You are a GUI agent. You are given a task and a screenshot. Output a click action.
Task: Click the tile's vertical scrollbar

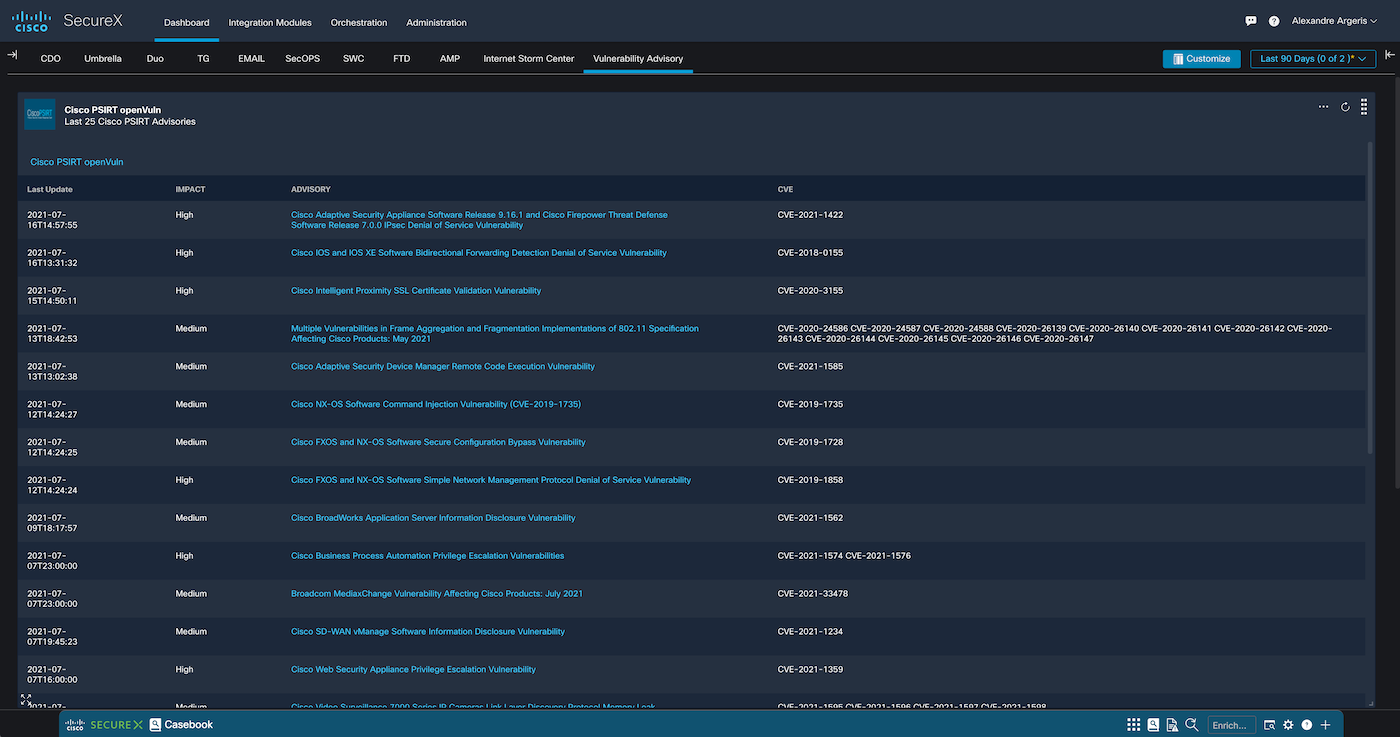(x=1371, y=300)
